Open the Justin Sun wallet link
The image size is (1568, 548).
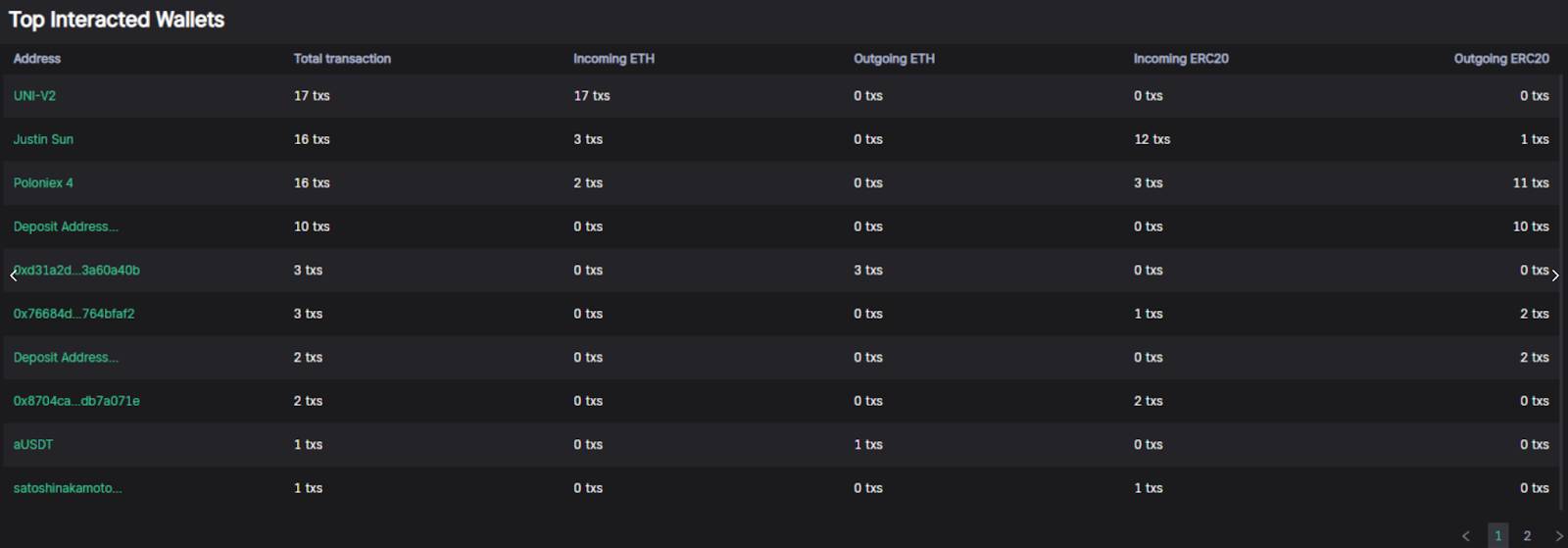(x=43, y=139)
